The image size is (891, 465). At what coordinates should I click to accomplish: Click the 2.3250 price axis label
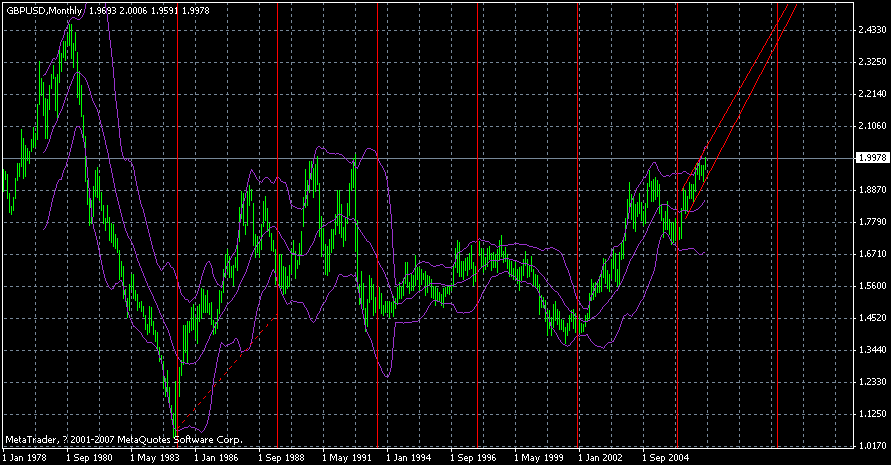coord(873,61)
